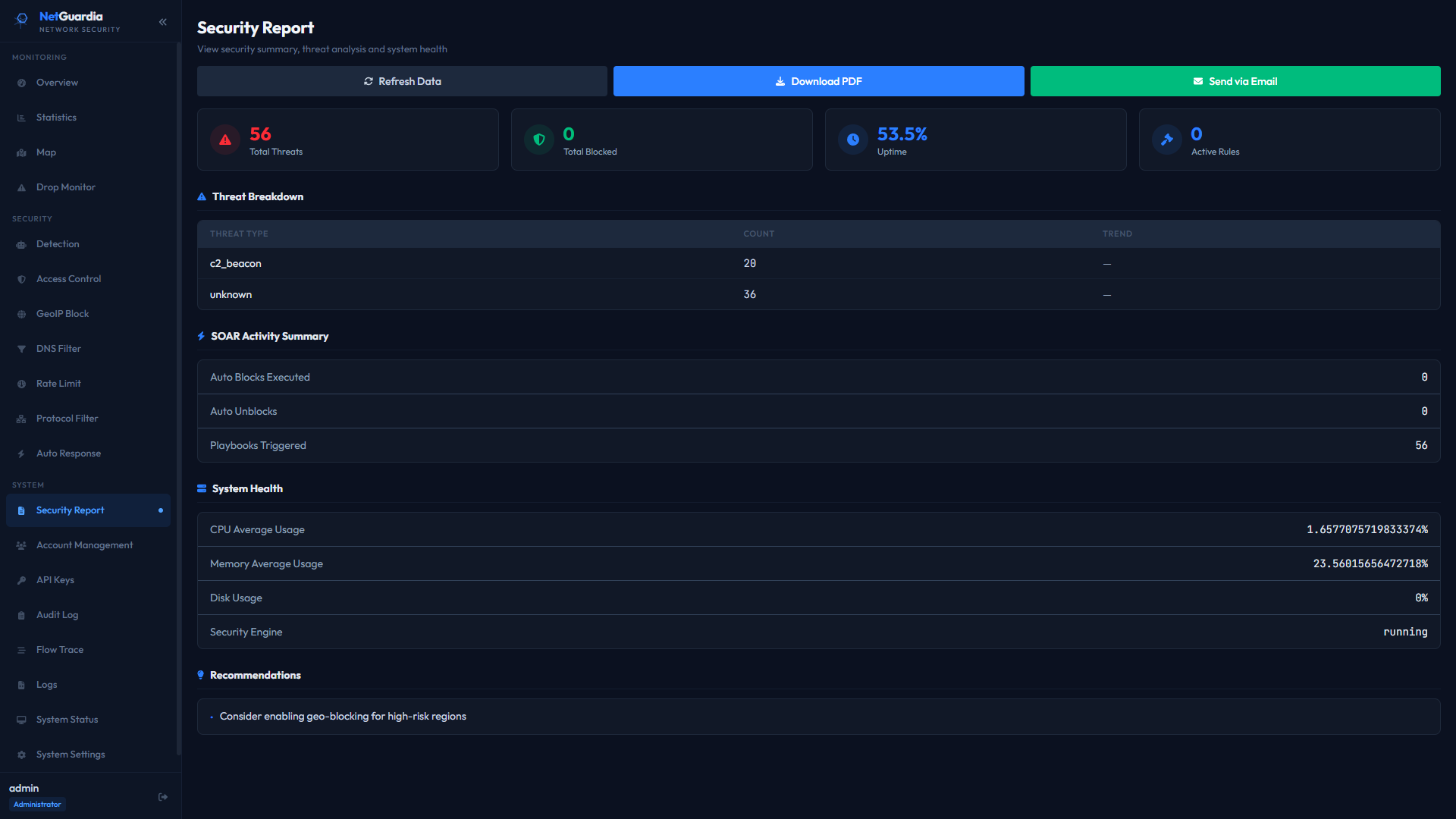The height and width of the screenshot is (819, 1456).
Task: Select System Settings from the sidebar
Action: pyautogui.click(x=88, y=755)
